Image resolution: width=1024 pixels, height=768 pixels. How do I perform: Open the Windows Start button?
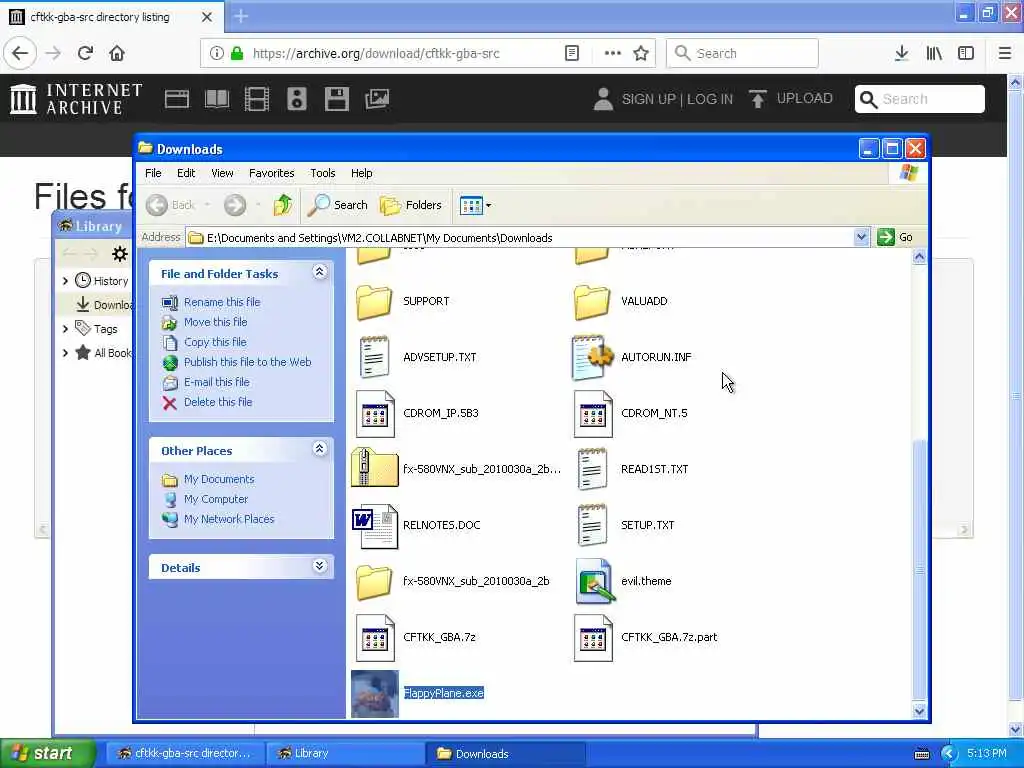point(48,753)
